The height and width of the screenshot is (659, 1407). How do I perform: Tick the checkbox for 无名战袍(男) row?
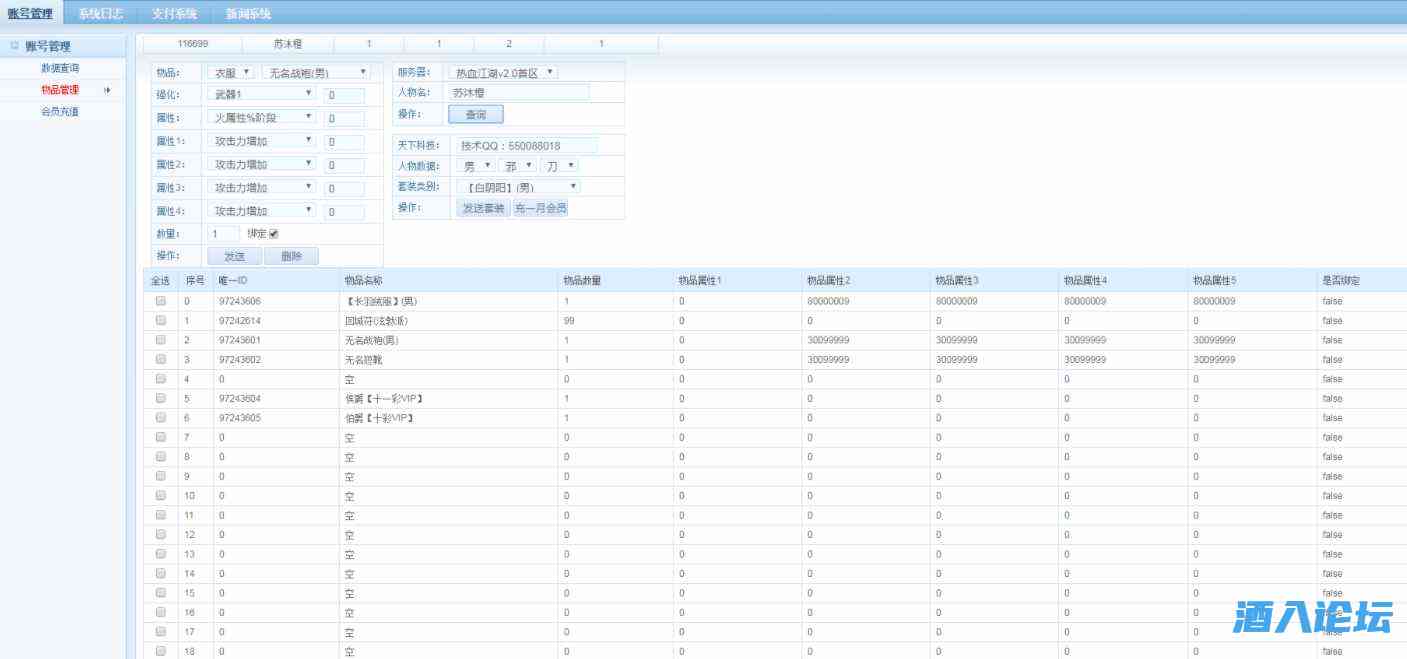[160, 340]
